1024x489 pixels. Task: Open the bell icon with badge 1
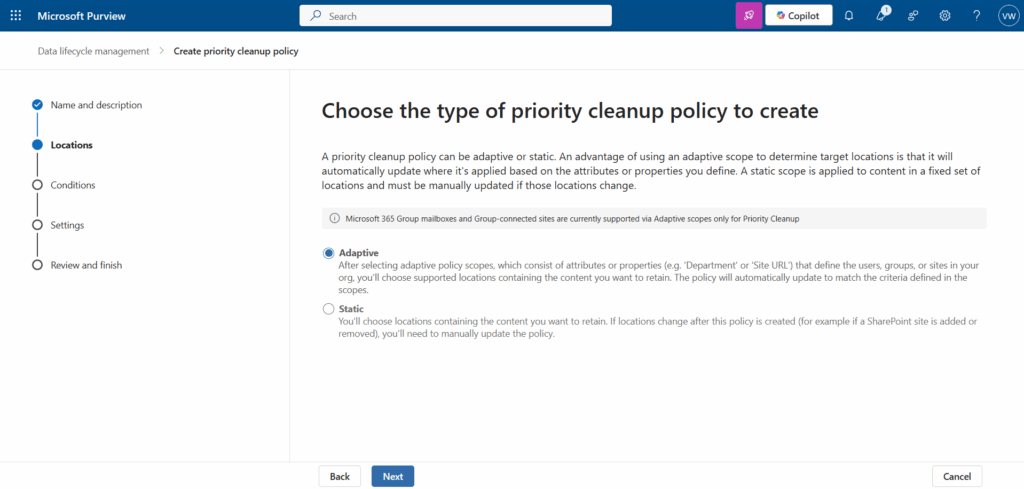(881, 16)
